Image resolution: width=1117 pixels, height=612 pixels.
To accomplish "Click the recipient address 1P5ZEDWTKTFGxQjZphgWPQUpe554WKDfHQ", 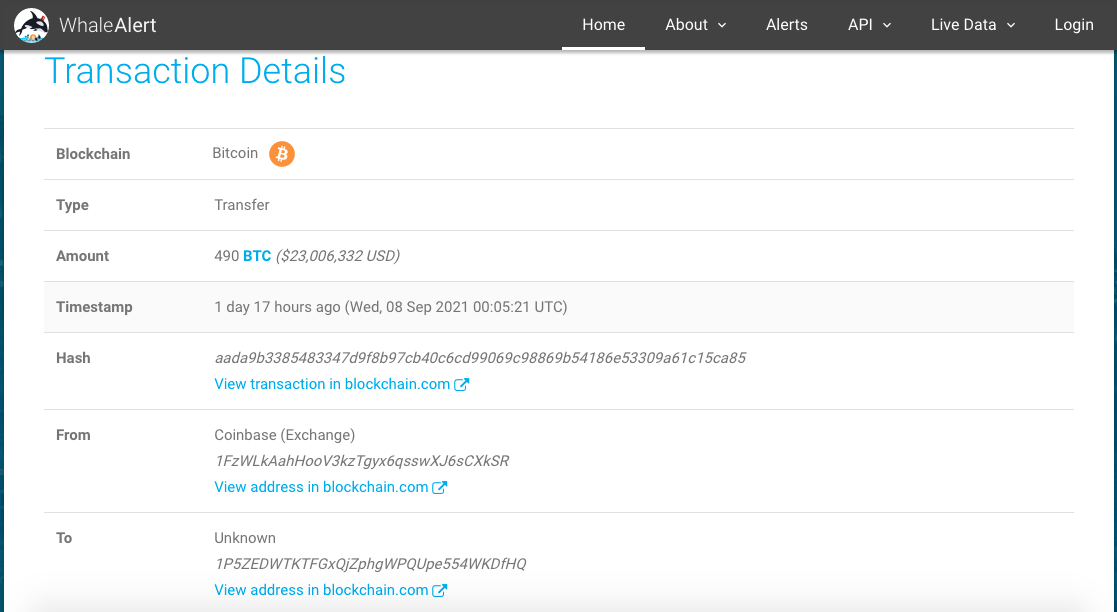I will click(x=370, y=564).
